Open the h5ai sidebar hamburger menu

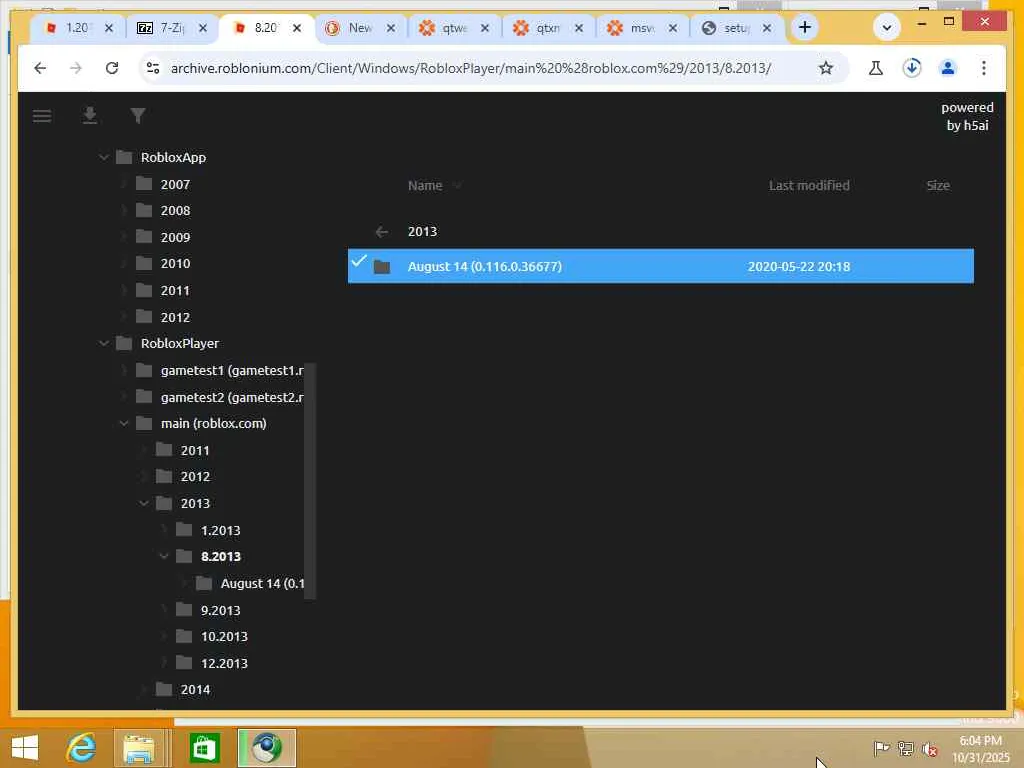pyautogui.click(x=42, y=116)
